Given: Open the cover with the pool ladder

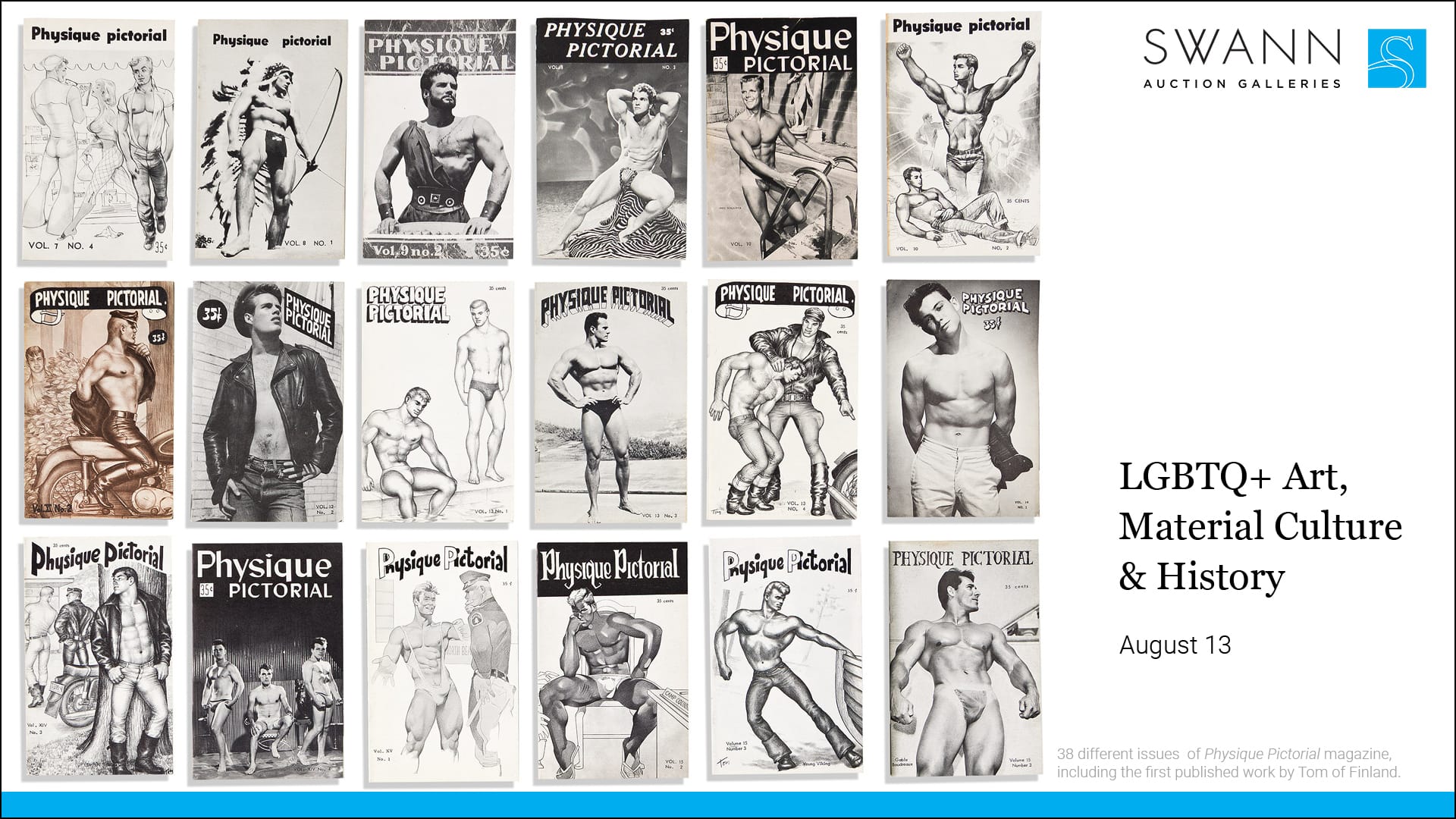Looking at the screenshot, I should click(x=782, y=139).
